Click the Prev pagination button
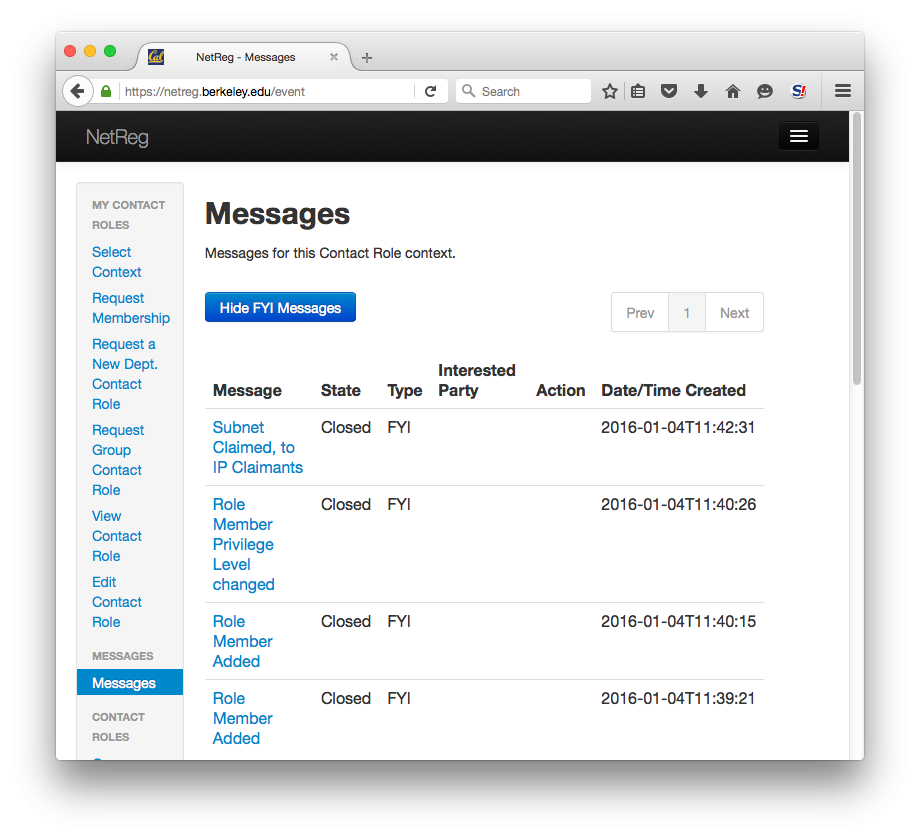The image size is (920, 840). click(640, 313)
